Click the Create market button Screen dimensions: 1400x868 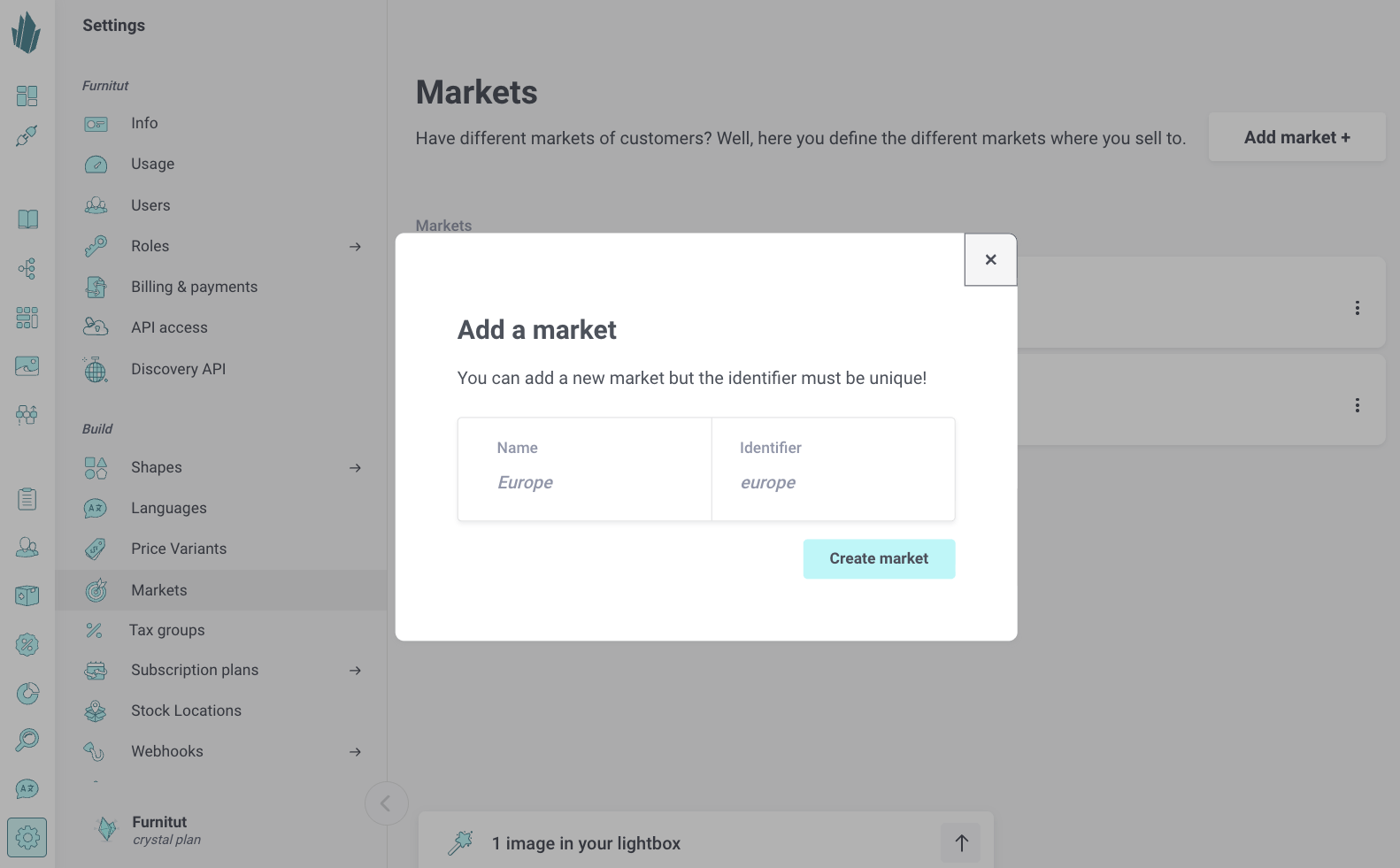point(879,559)
